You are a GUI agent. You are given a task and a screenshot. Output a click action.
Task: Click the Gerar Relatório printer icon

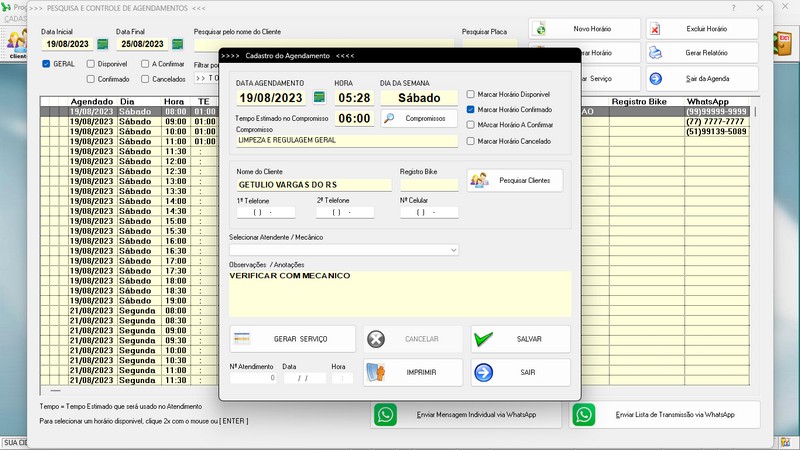tap(655, 53)
